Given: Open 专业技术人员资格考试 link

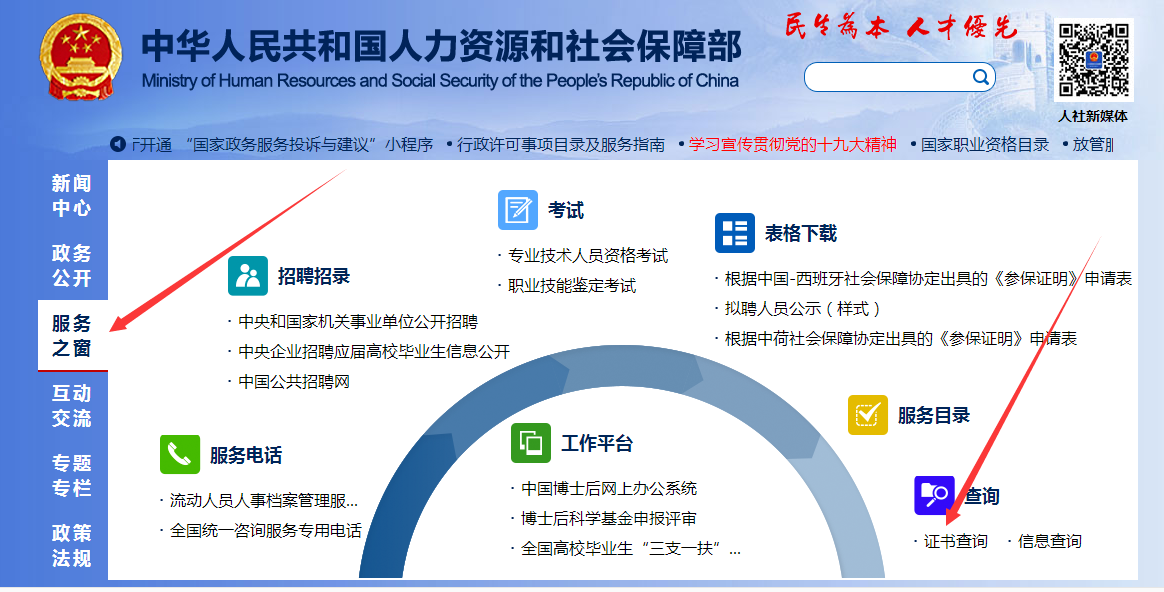Looking at the screenshot, I should (587, 255).
